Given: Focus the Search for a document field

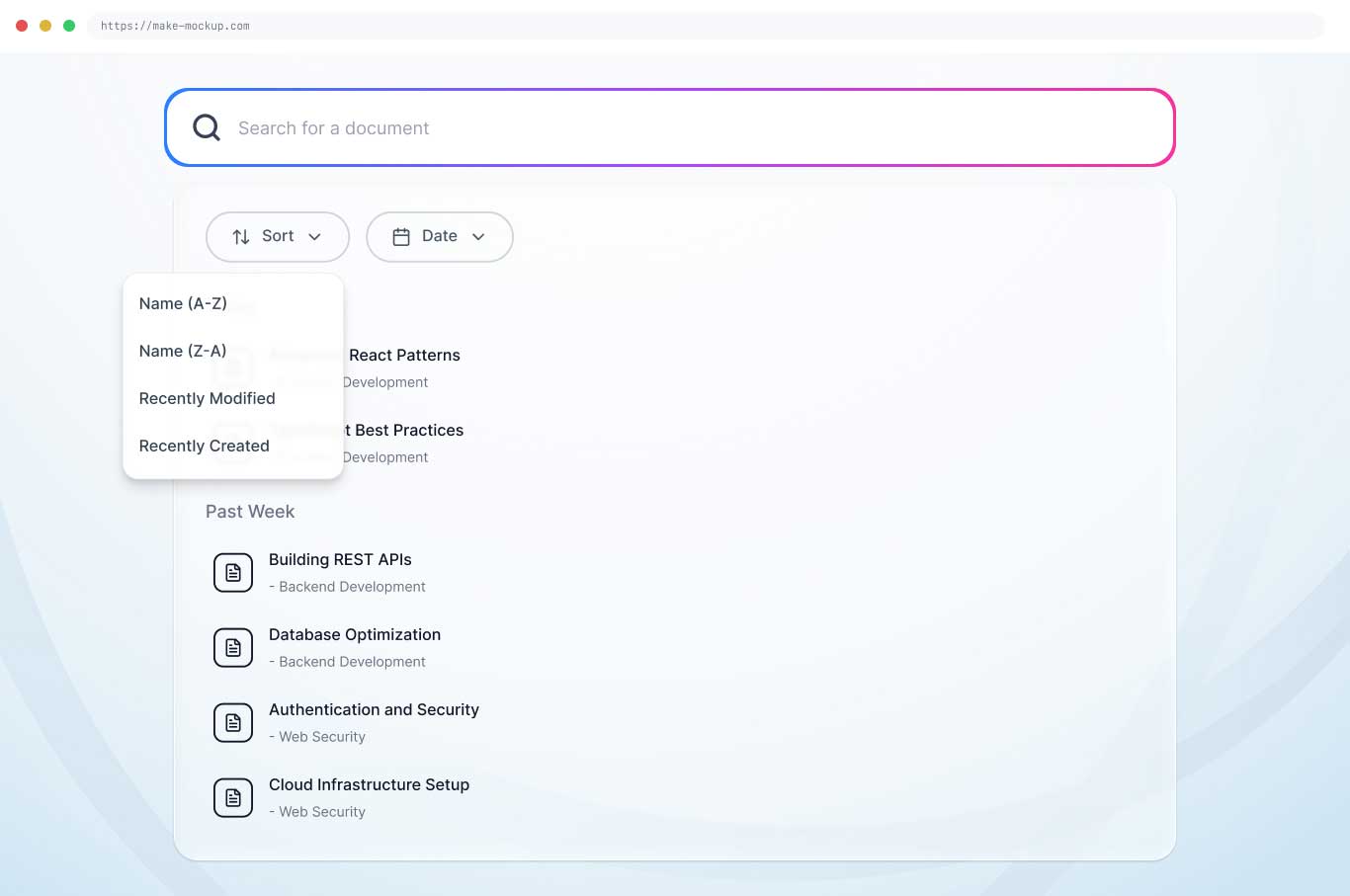Looking at the screenshot, I should (x=670, y=127).
